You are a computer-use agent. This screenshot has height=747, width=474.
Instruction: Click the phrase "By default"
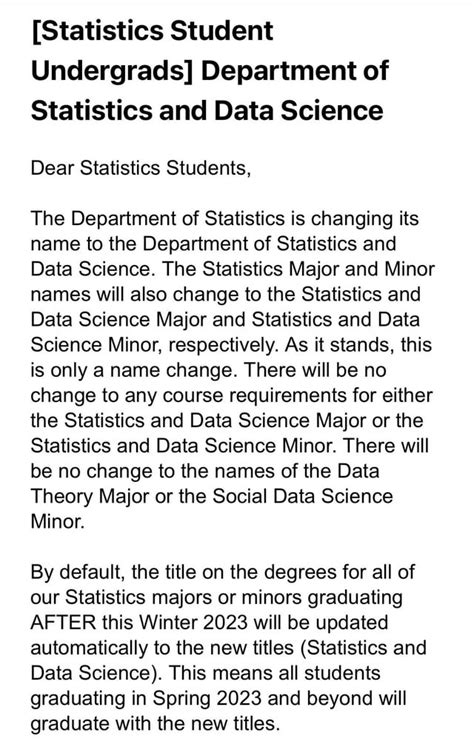click(x=77, y=572)
